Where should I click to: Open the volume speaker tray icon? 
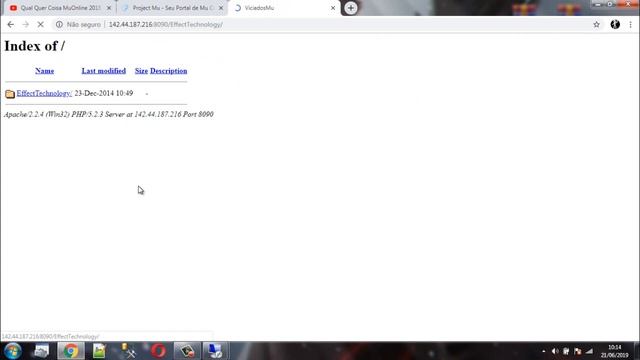click(554, 351)
